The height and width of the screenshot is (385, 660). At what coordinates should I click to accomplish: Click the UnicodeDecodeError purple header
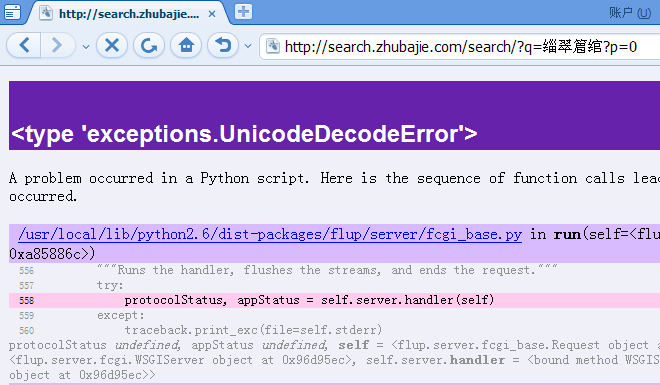334,115
